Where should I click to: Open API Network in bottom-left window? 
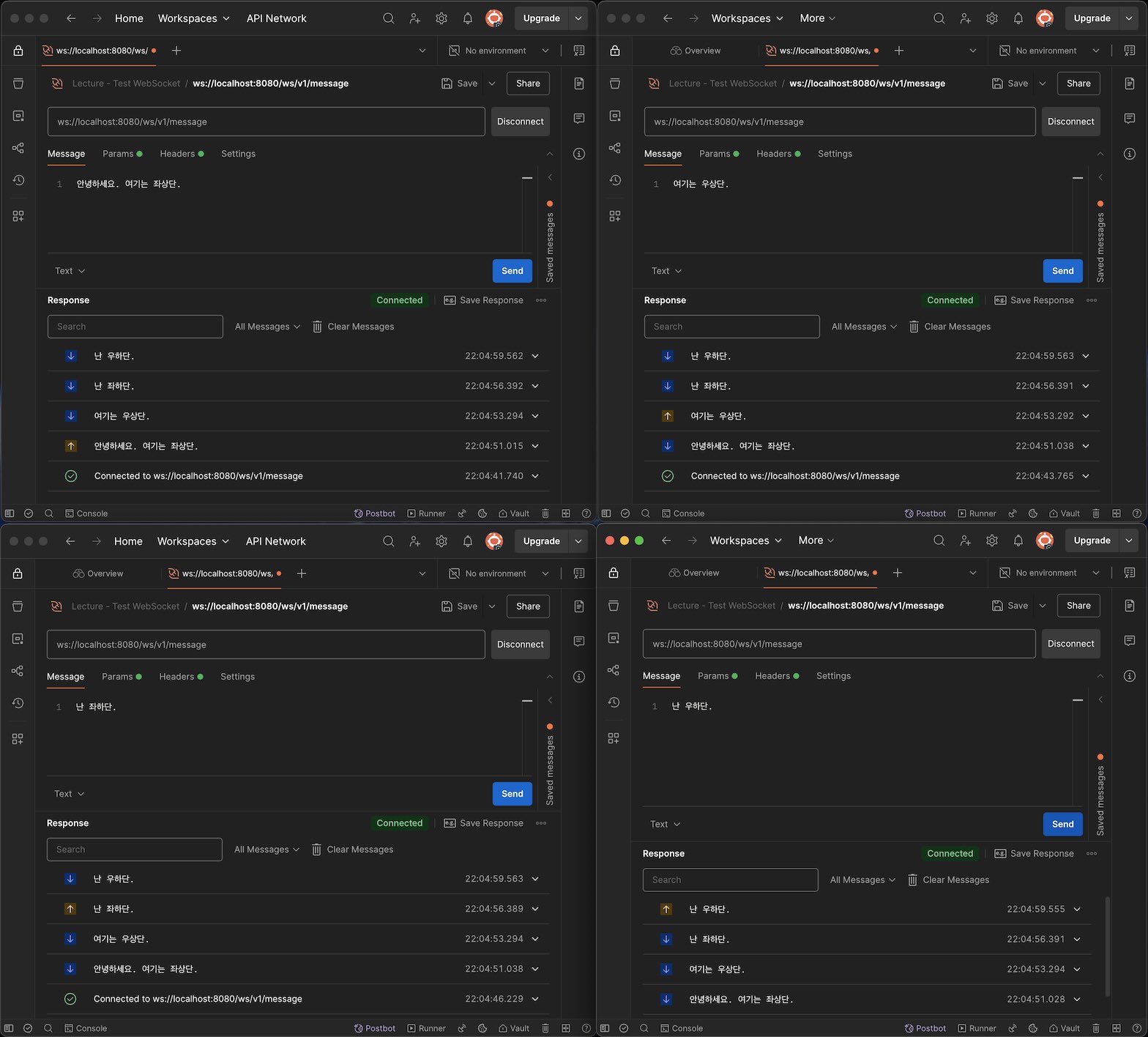(x=275, y=541)
